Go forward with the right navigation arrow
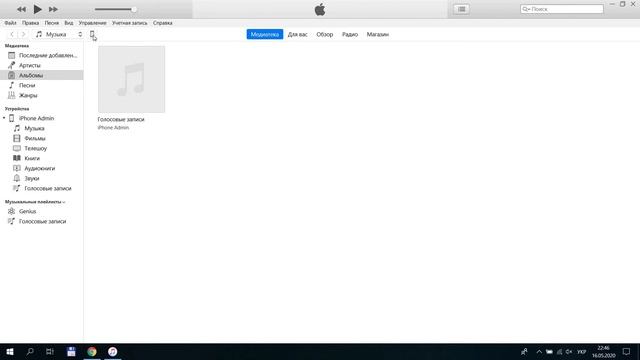This screenshot has width=640, height=360. pyautogui.click(x=23, y=34)
